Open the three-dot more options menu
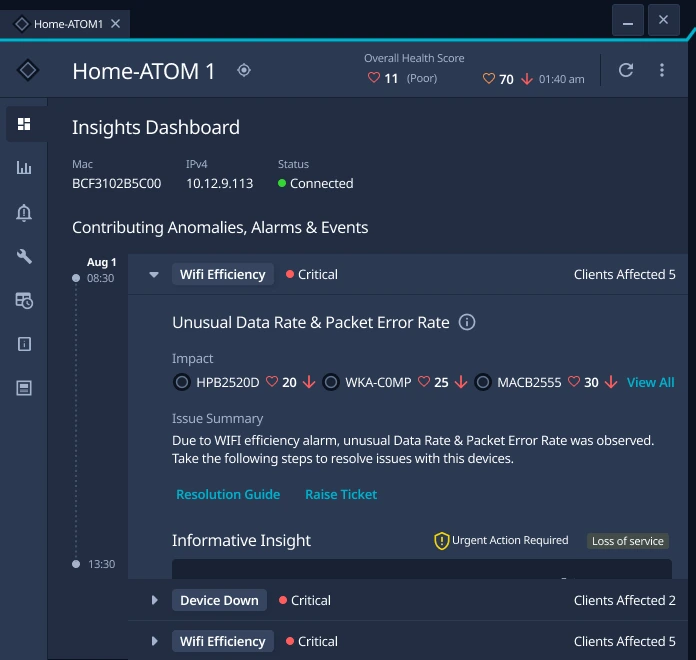Viewport: 696px width, 660px height. tap(662, 70)
